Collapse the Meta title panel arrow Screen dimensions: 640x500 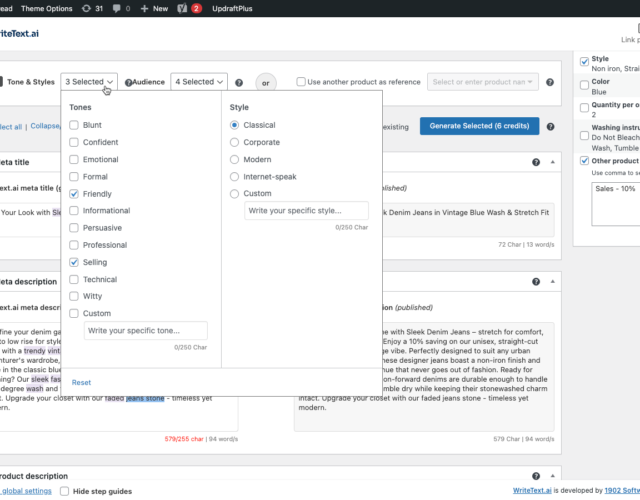click(x=551, y=161)
